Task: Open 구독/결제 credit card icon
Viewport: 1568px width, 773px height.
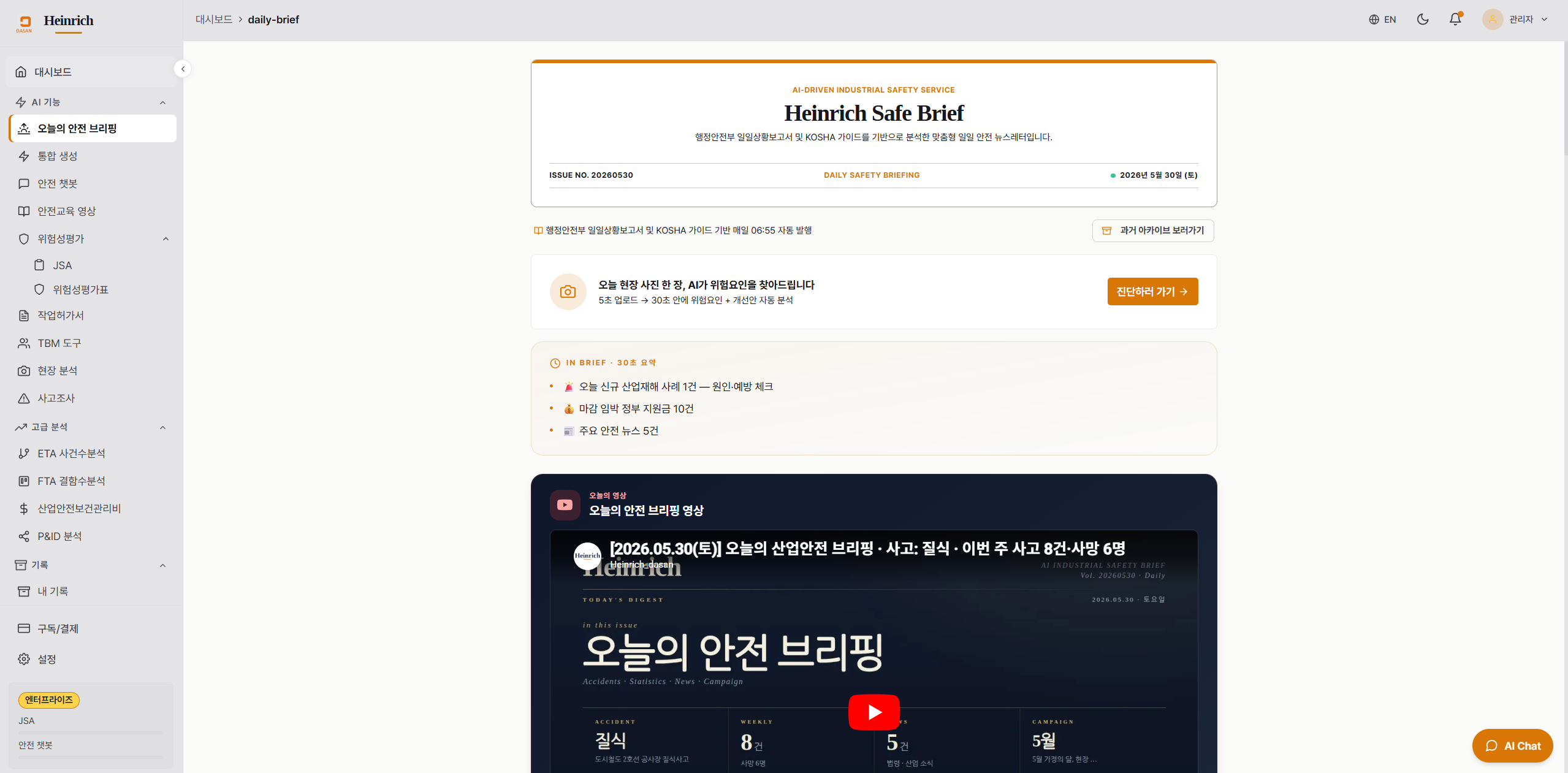Action: [x=24, y=628]
